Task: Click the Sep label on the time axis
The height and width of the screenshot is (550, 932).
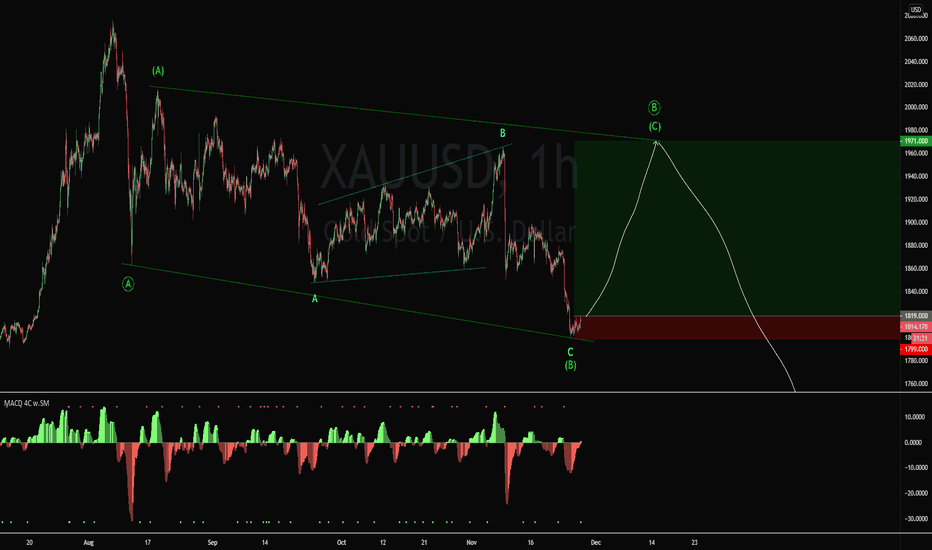Action: 213,542
